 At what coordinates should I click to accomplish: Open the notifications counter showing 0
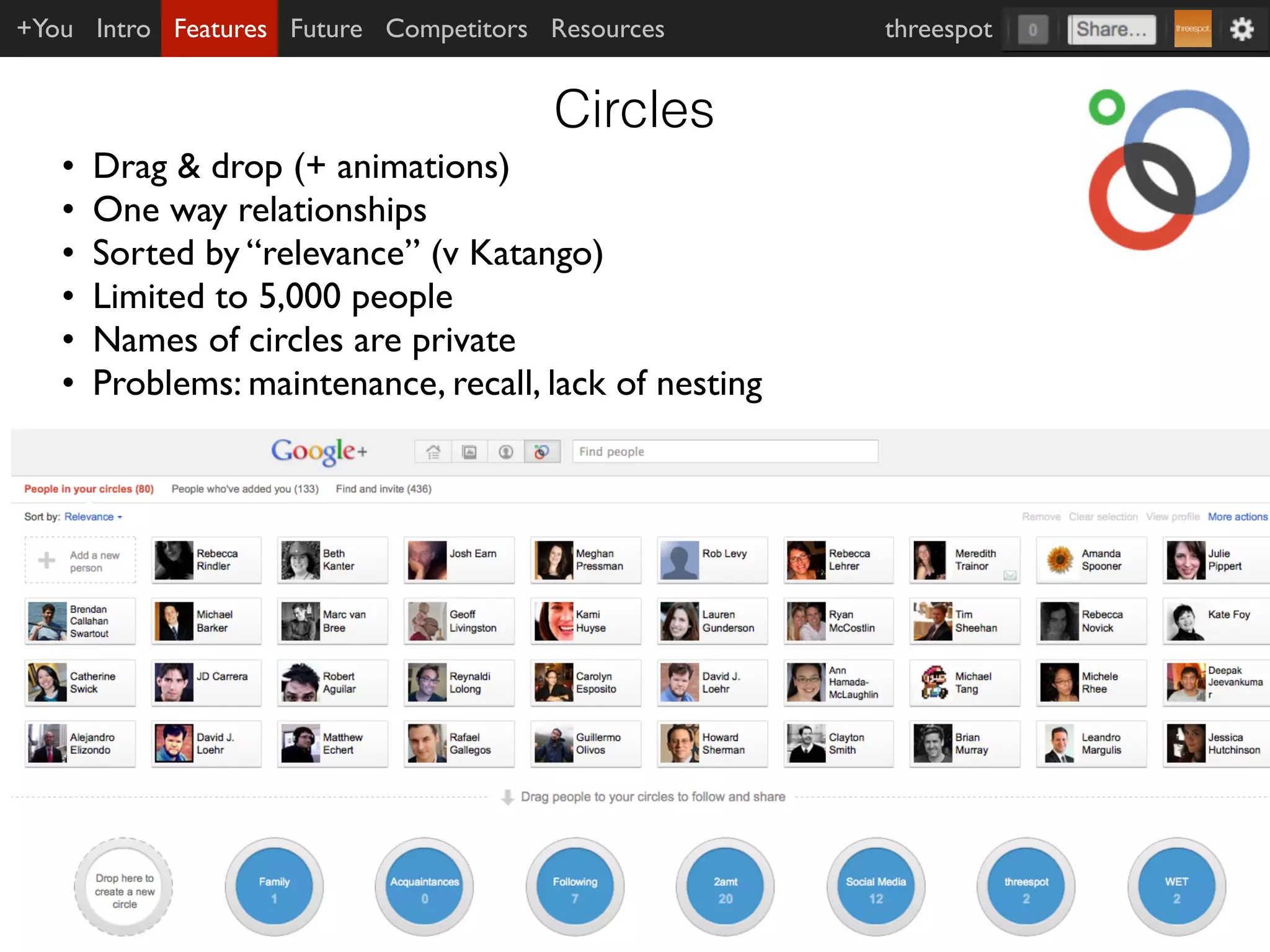pyautogui.click(x=1032, y=29)
